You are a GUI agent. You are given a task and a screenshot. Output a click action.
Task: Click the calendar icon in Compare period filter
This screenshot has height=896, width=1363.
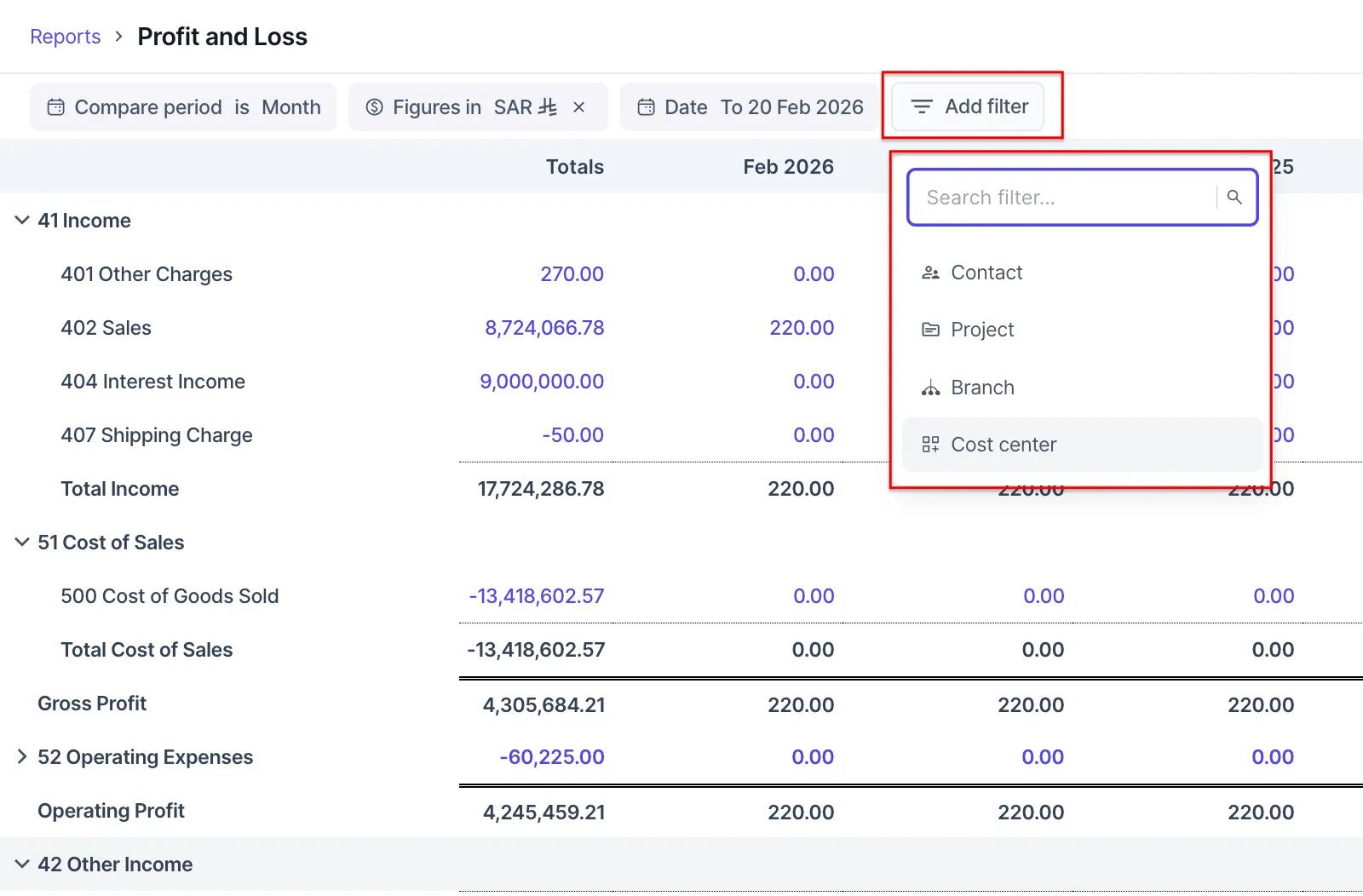(x=55, y=107)
